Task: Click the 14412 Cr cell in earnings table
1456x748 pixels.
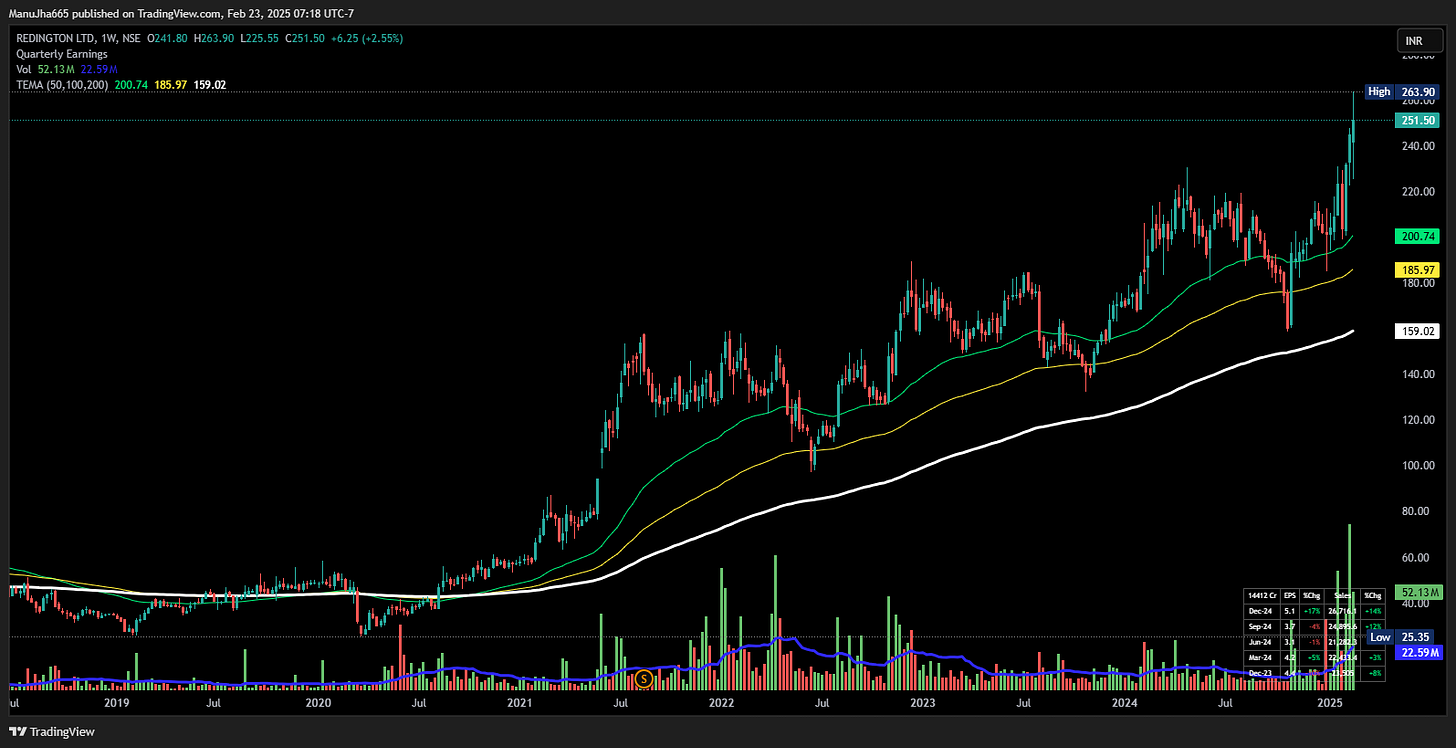Action: click(1262, 596)
